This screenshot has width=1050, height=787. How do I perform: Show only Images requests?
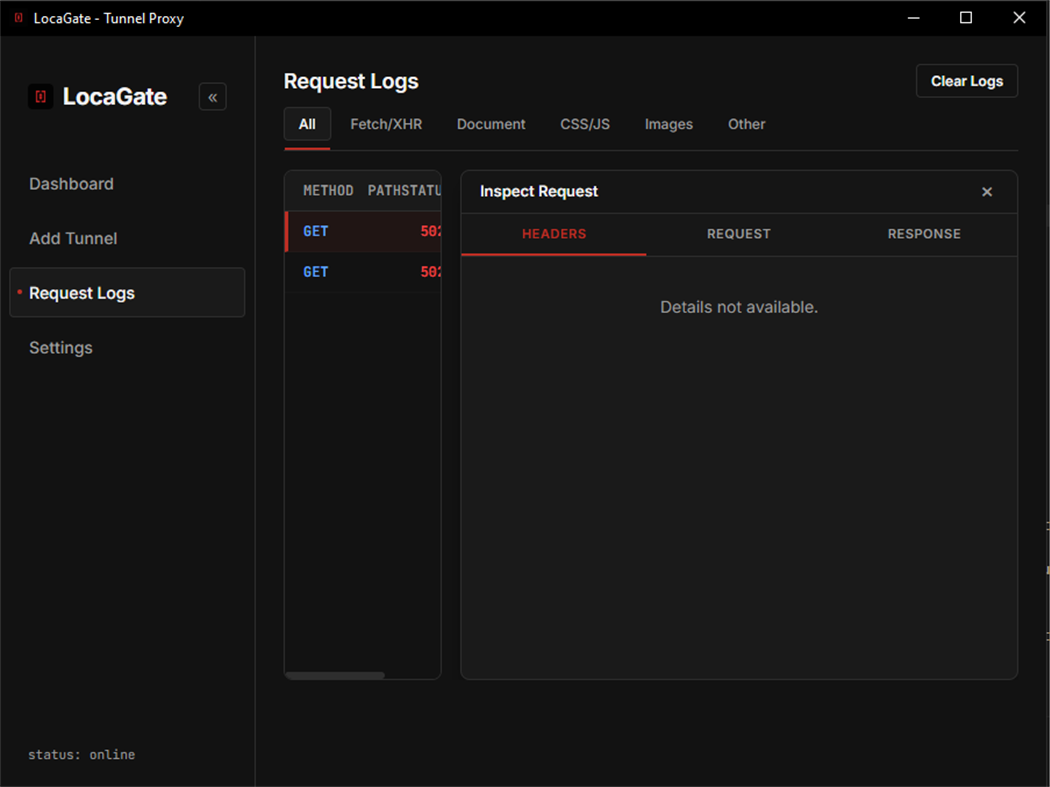click(x=668, y=124)
